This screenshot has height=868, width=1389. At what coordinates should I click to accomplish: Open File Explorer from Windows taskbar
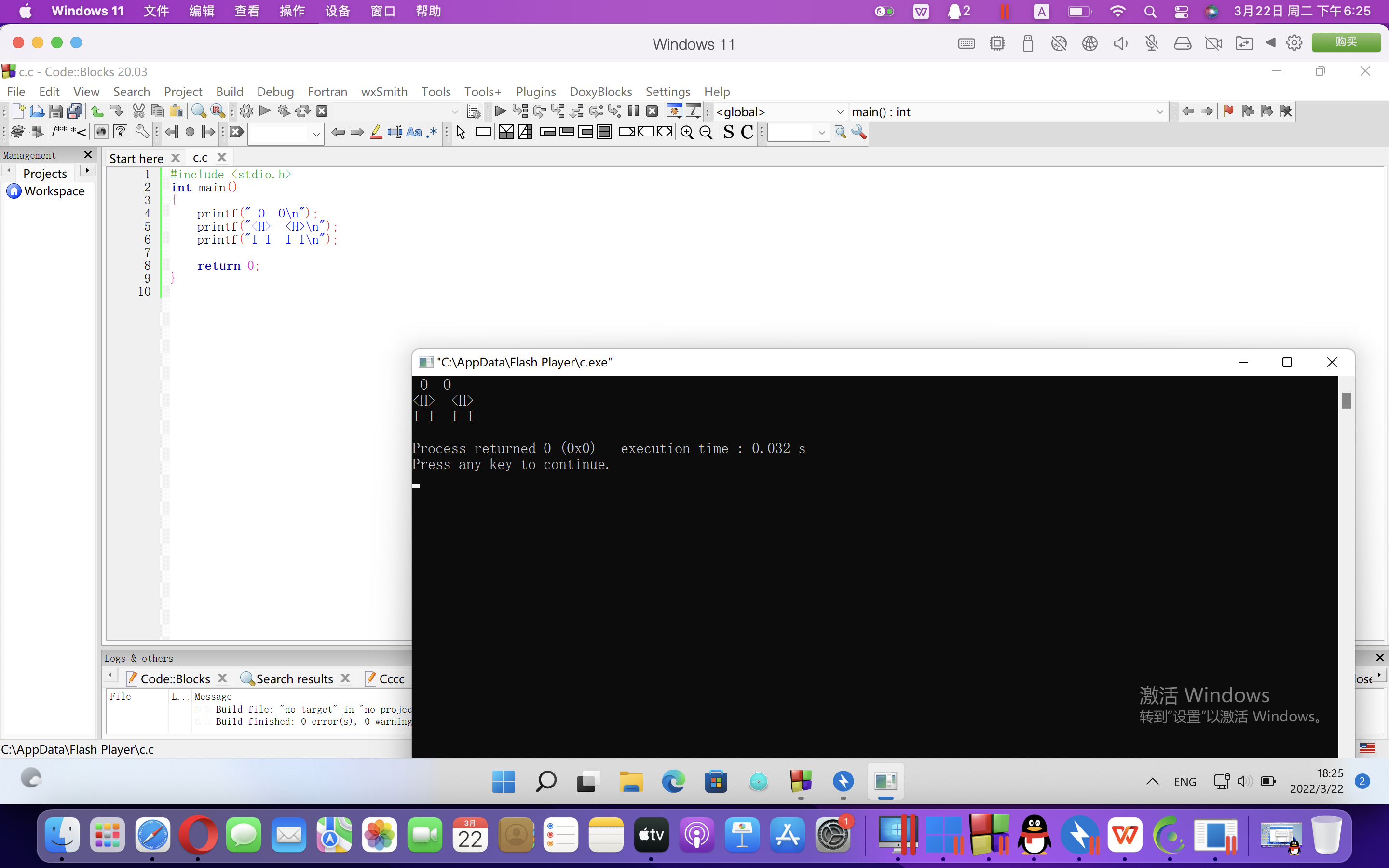[630, 782]
